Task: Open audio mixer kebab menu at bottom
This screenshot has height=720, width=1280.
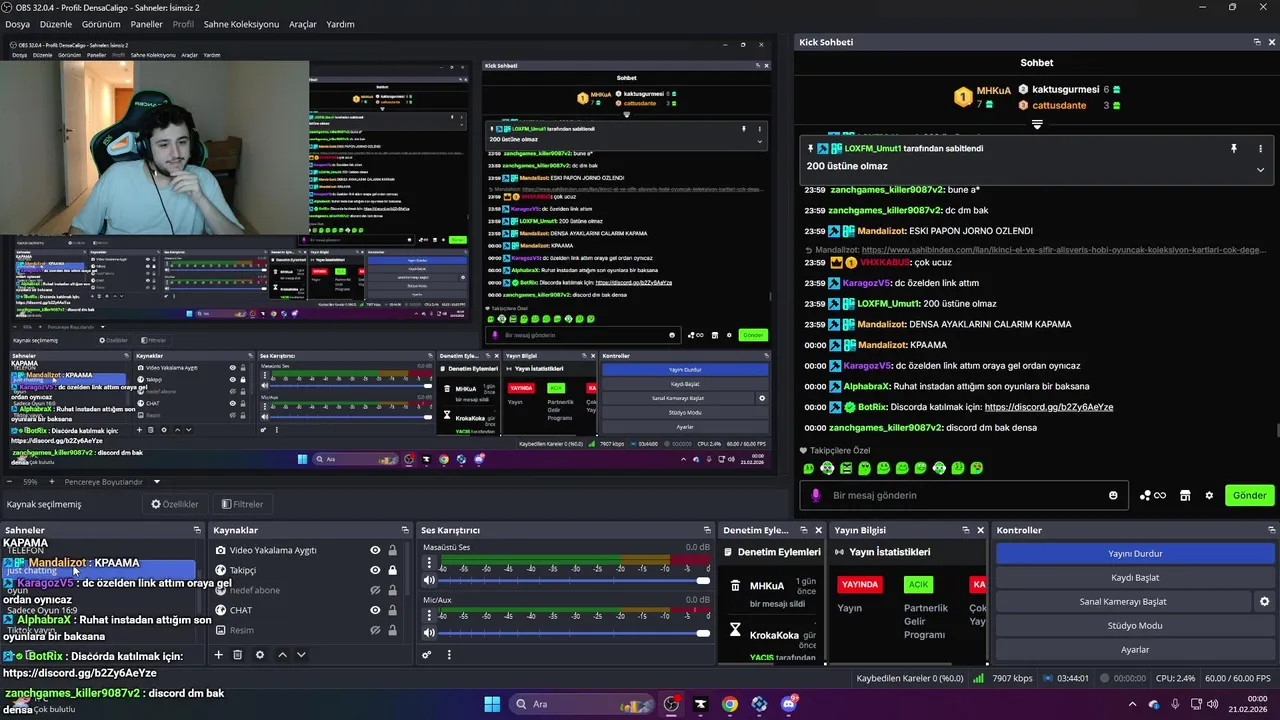Action: point(449,655)
